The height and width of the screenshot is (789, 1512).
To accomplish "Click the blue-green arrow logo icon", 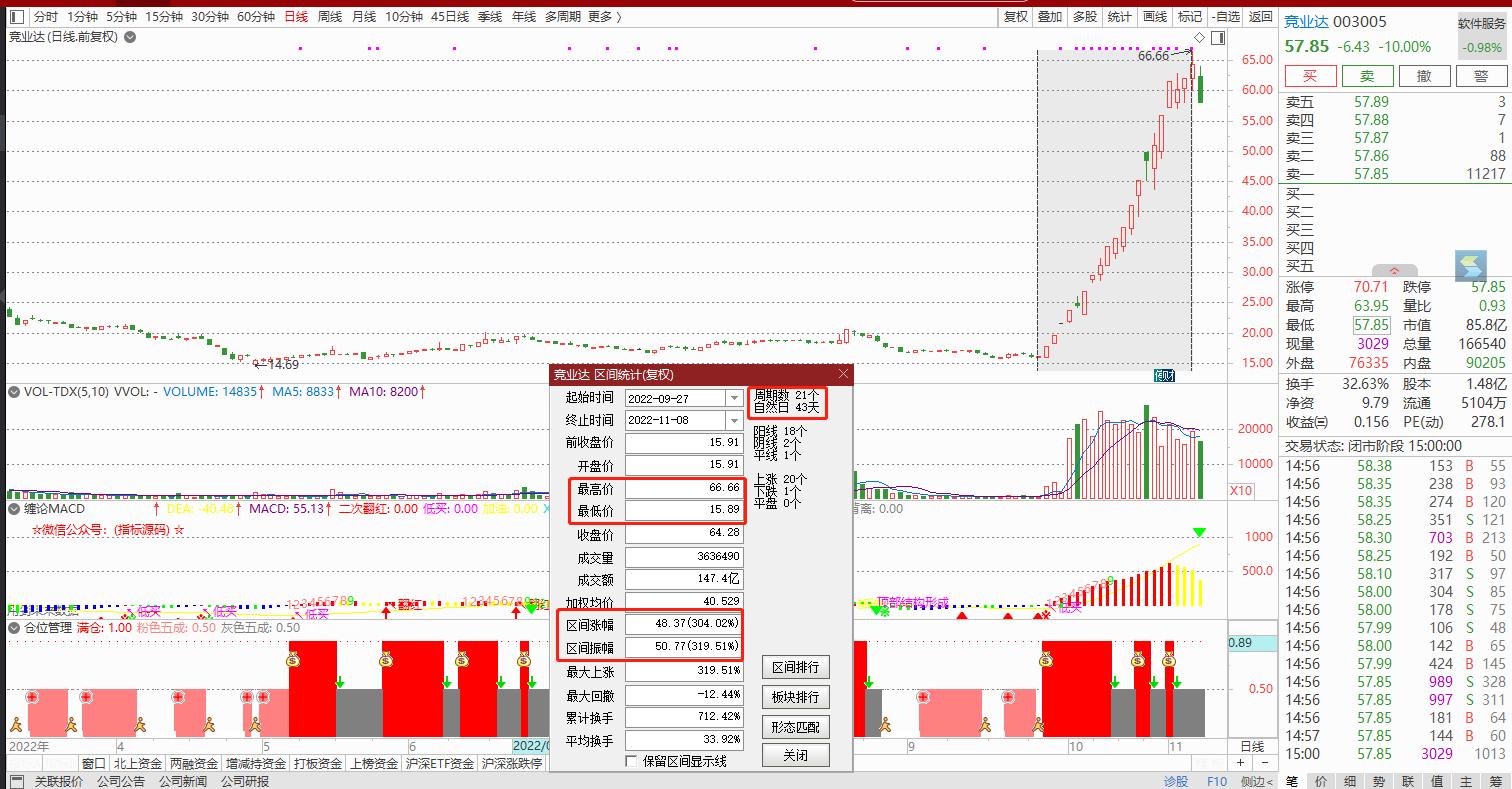I will tap(1471, 266).
